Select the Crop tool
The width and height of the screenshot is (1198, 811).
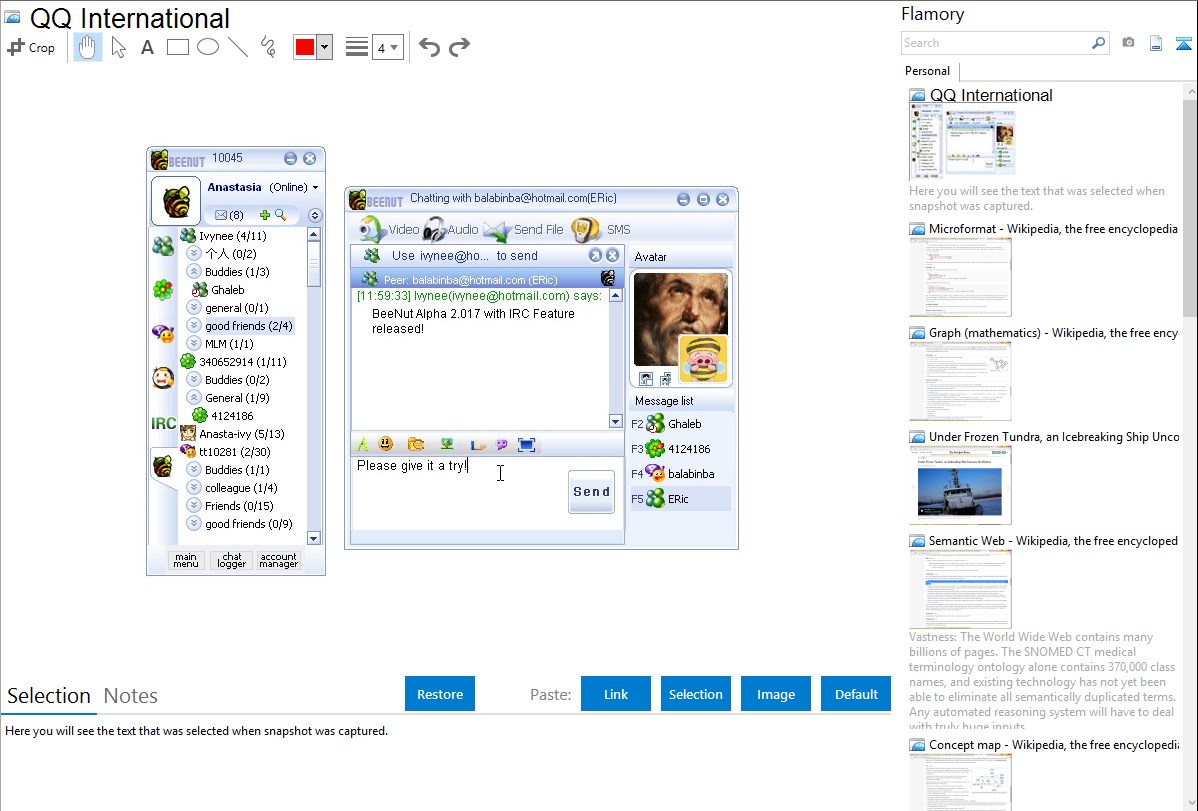pos(31,47)
